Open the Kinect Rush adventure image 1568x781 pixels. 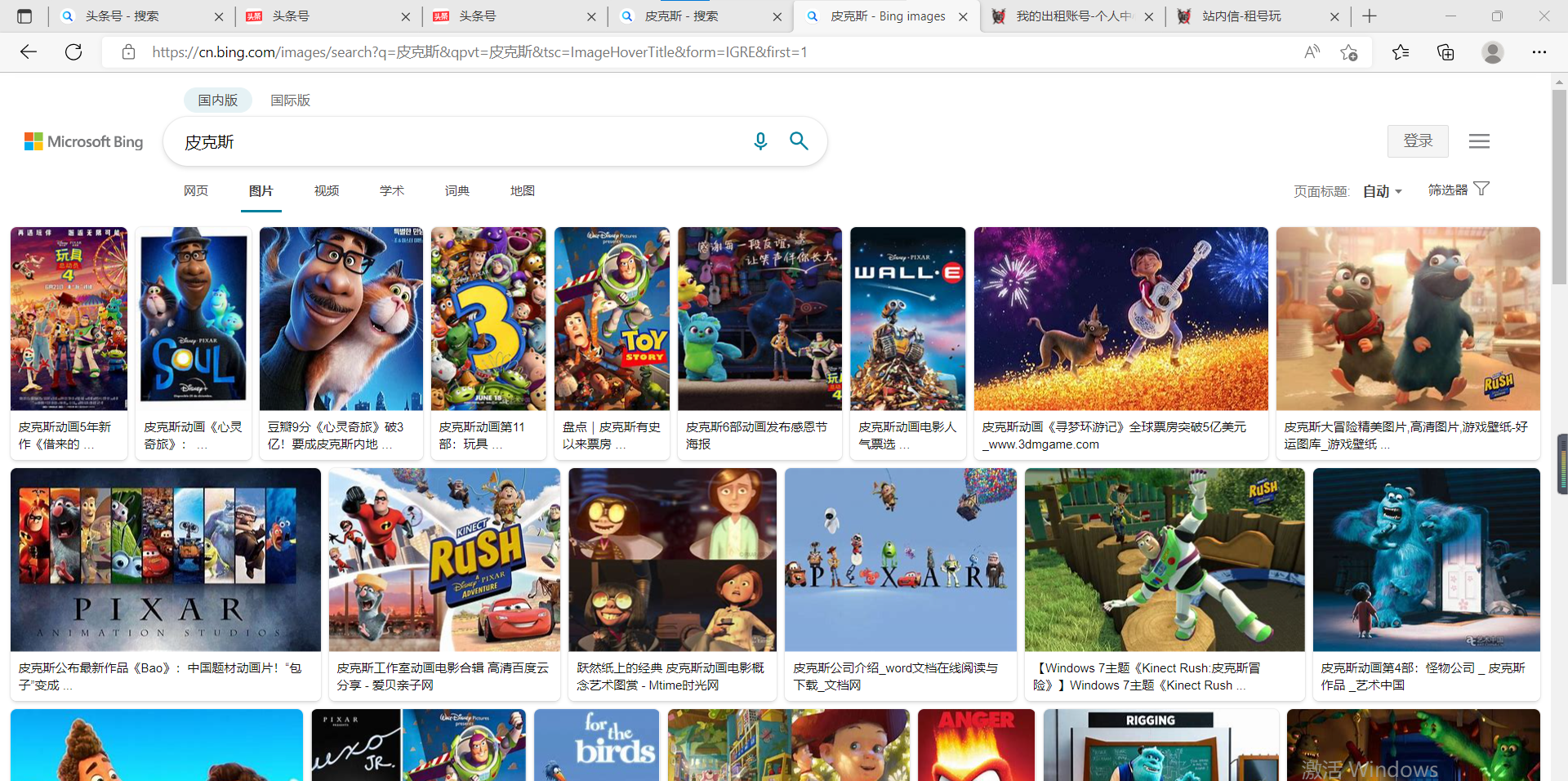[x=444, y=560]
